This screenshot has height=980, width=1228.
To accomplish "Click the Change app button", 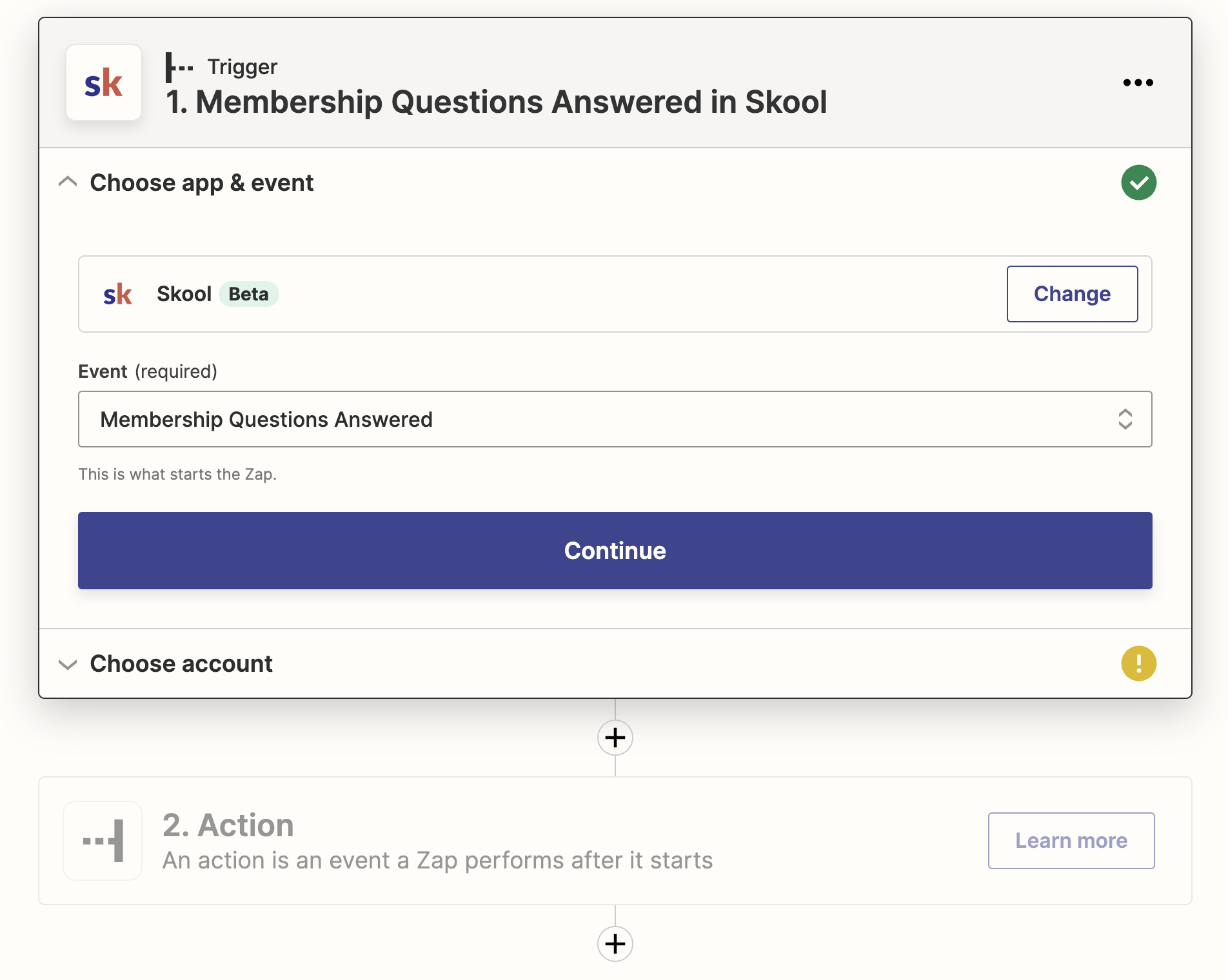I will [x=1072, y=294].
